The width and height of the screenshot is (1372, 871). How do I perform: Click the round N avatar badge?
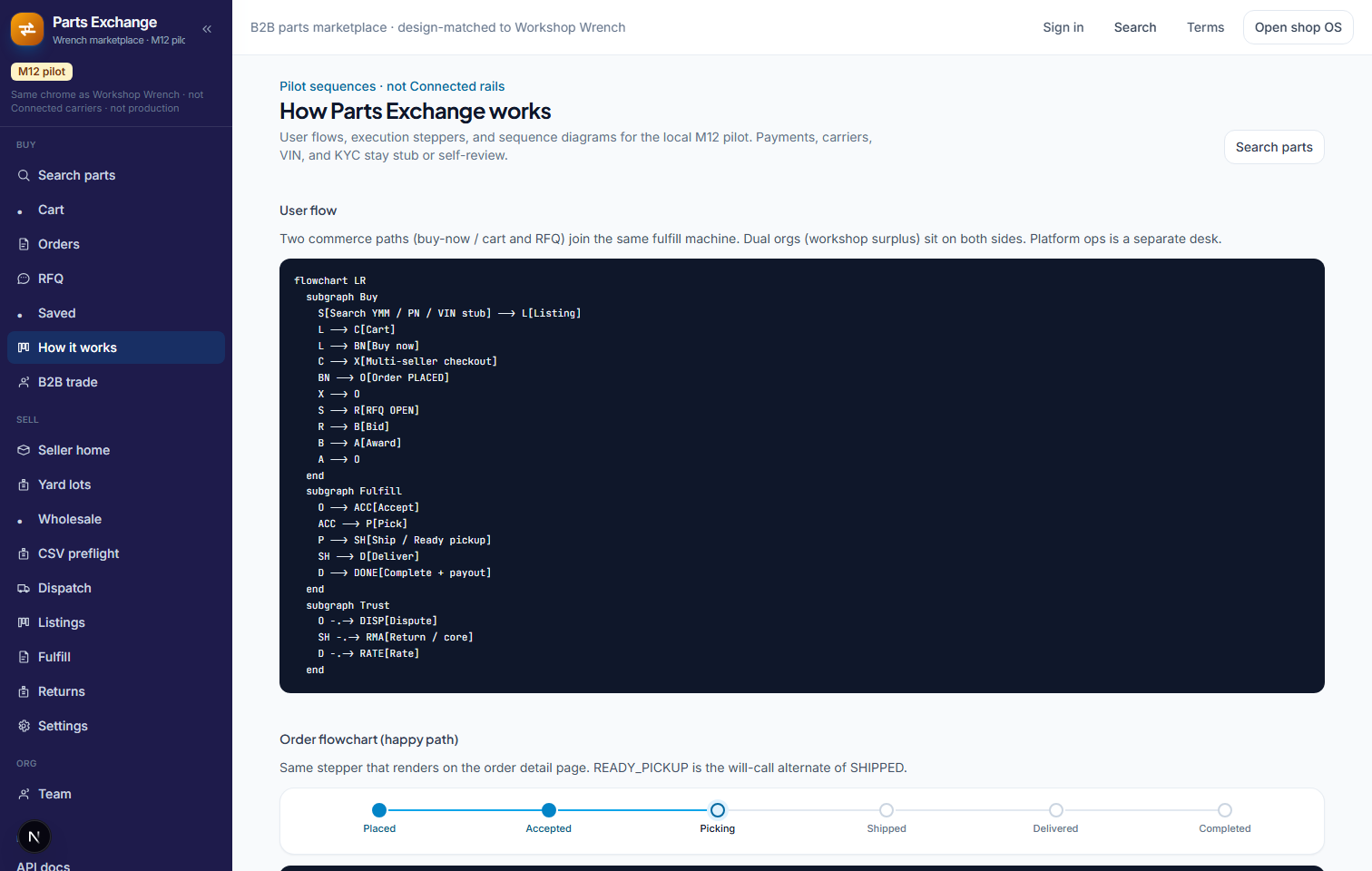pos(34,837)
